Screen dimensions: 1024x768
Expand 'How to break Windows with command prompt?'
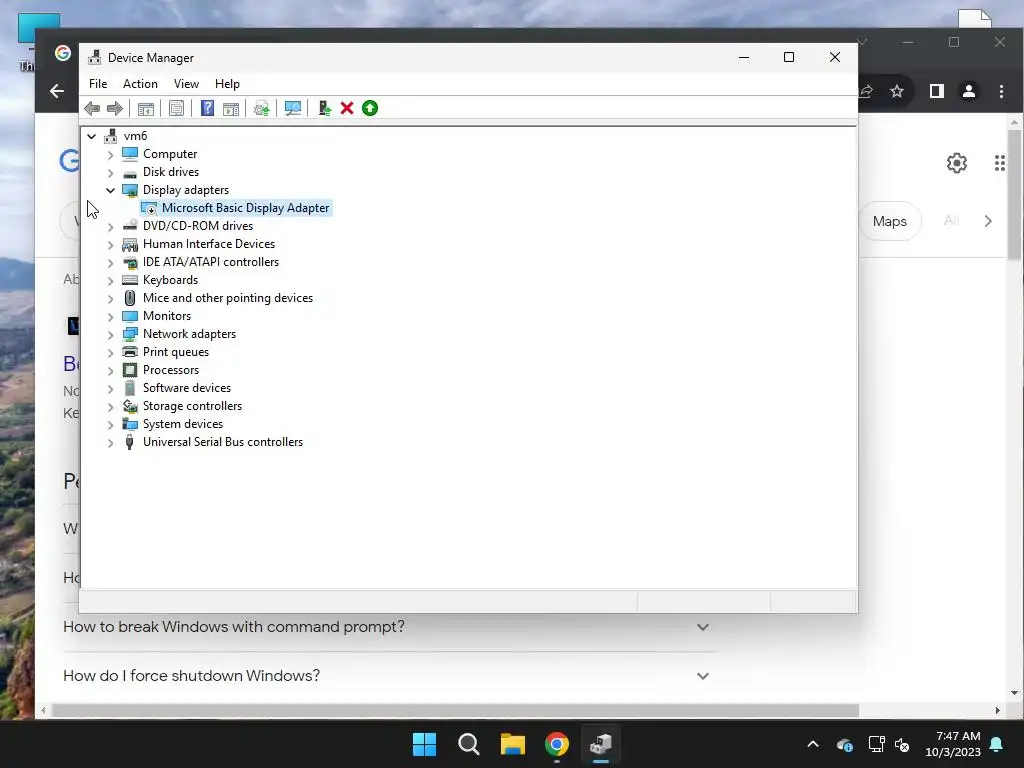(x=703, y=627)
